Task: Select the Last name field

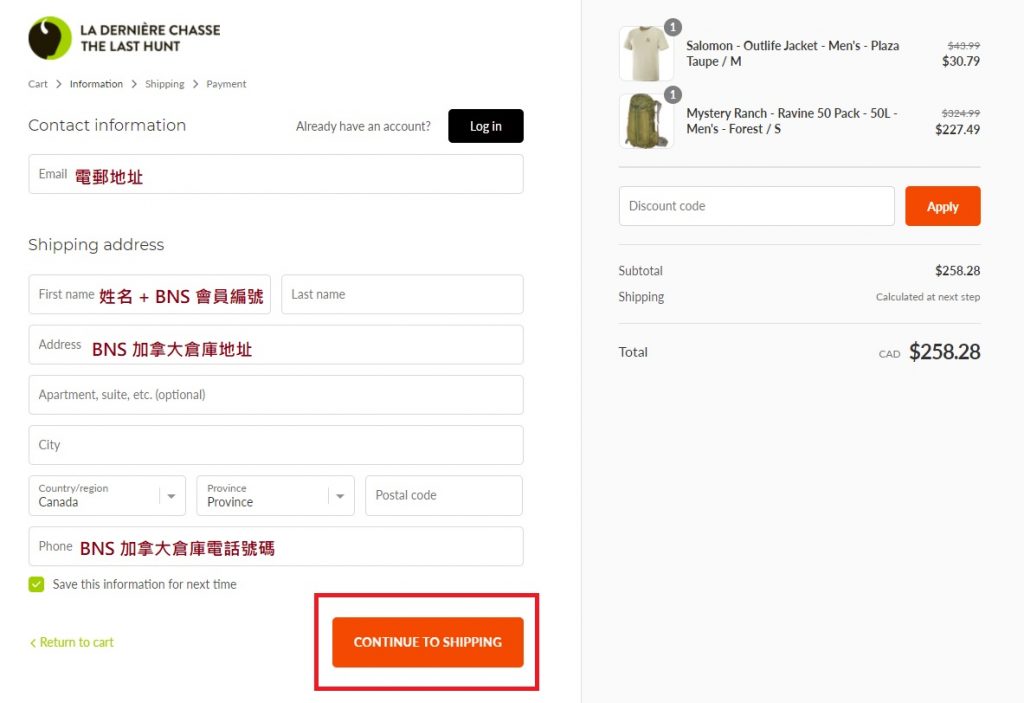Action: click(402, 295)
